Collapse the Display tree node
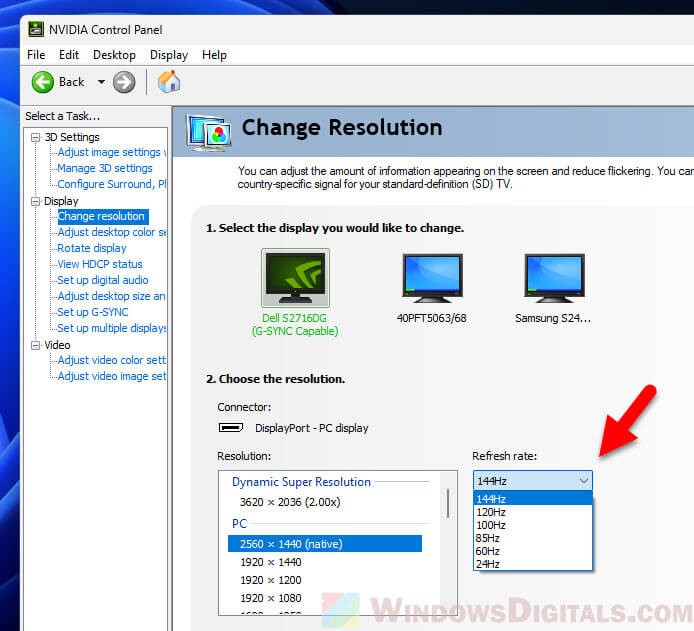The width and height of the screenshot is (694, 631). pos(35,201)
